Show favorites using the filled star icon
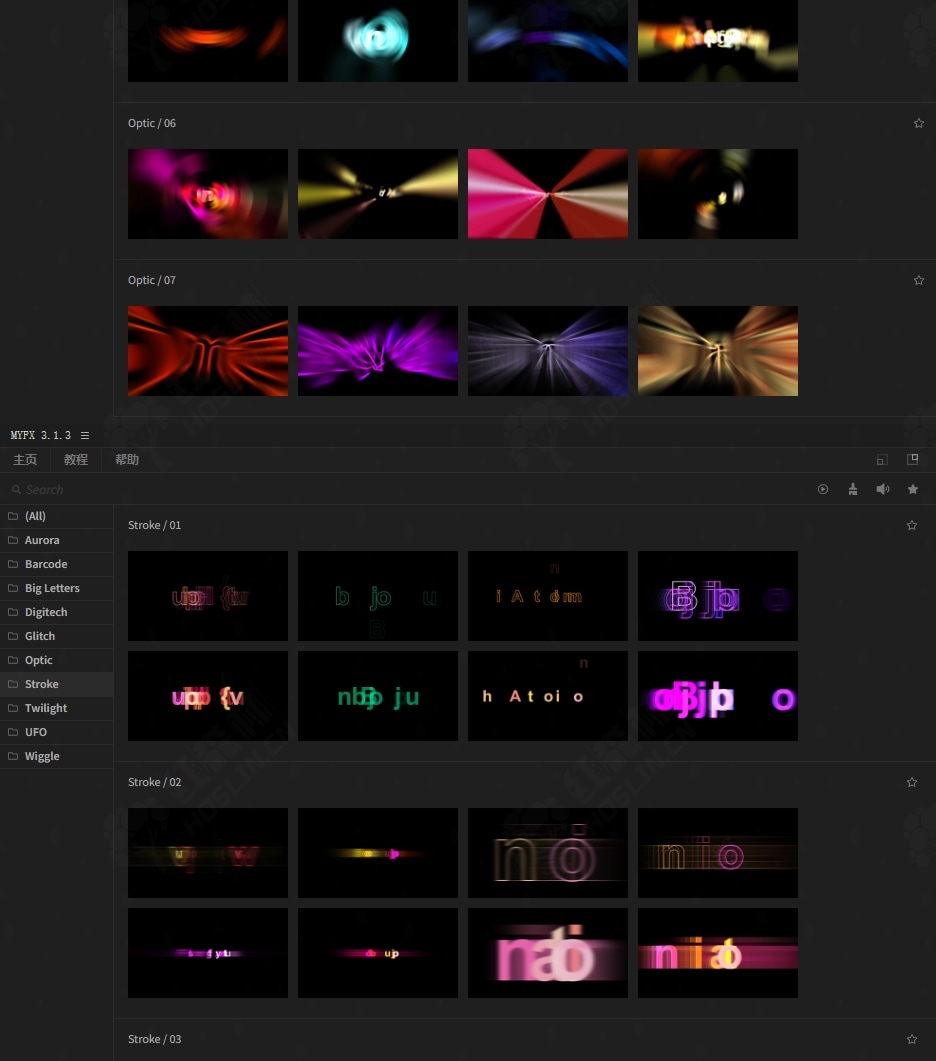This screenshot has height=1061, width=936. coord(912,489)
